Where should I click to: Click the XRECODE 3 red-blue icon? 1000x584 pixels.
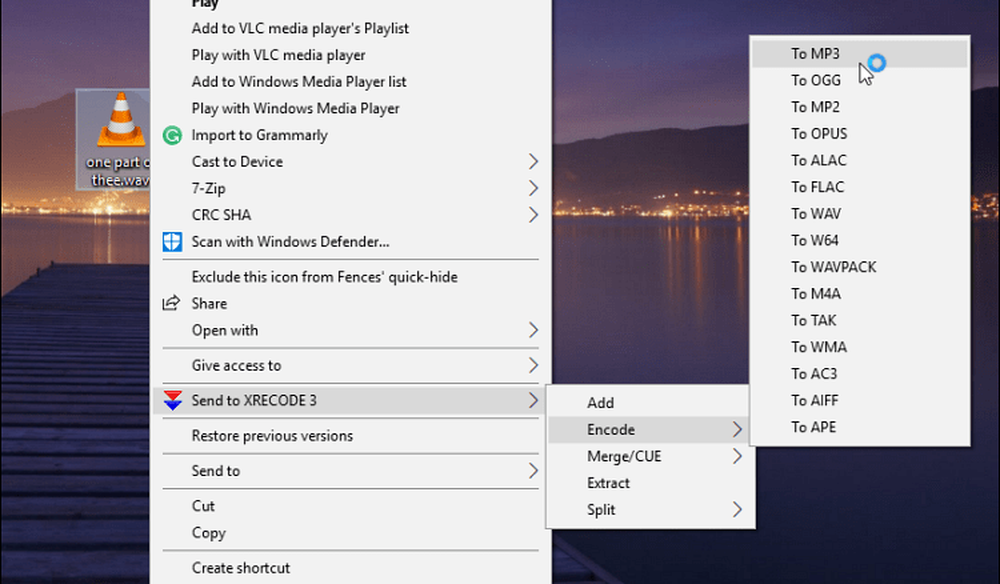(172, 401)
